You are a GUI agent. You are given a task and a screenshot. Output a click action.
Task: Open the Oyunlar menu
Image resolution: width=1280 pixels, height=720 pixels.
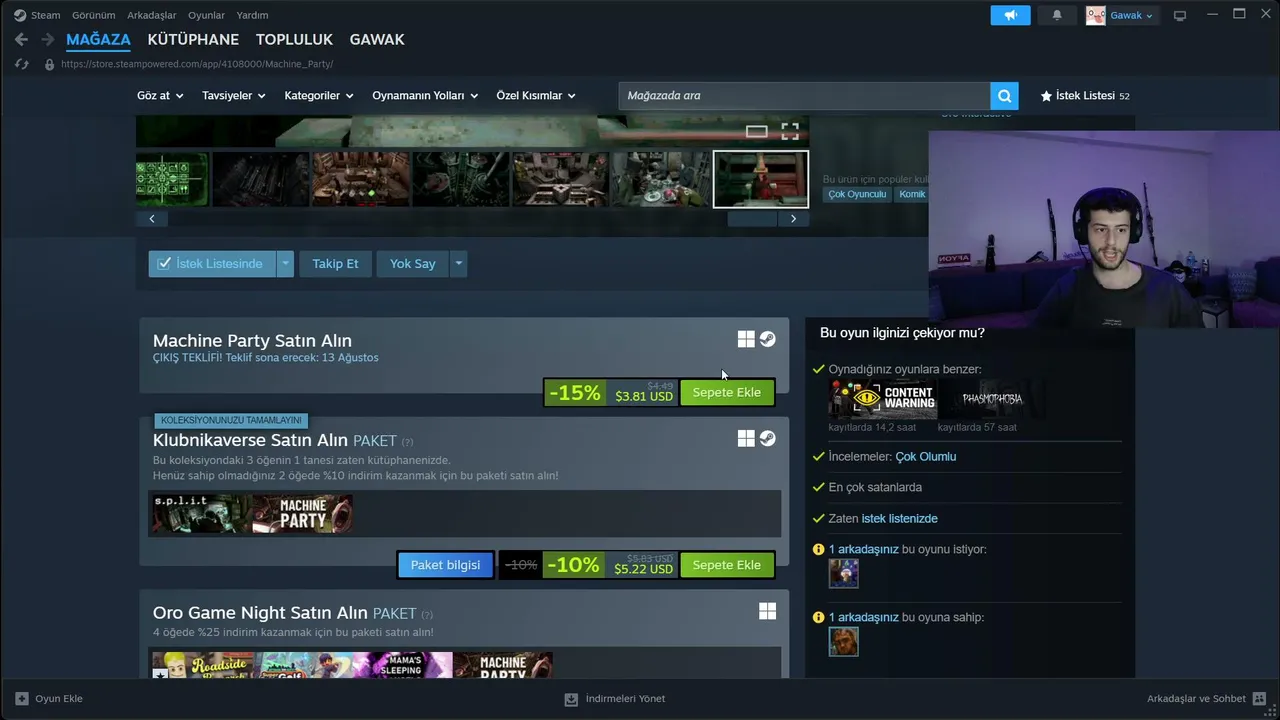point(207,15)
